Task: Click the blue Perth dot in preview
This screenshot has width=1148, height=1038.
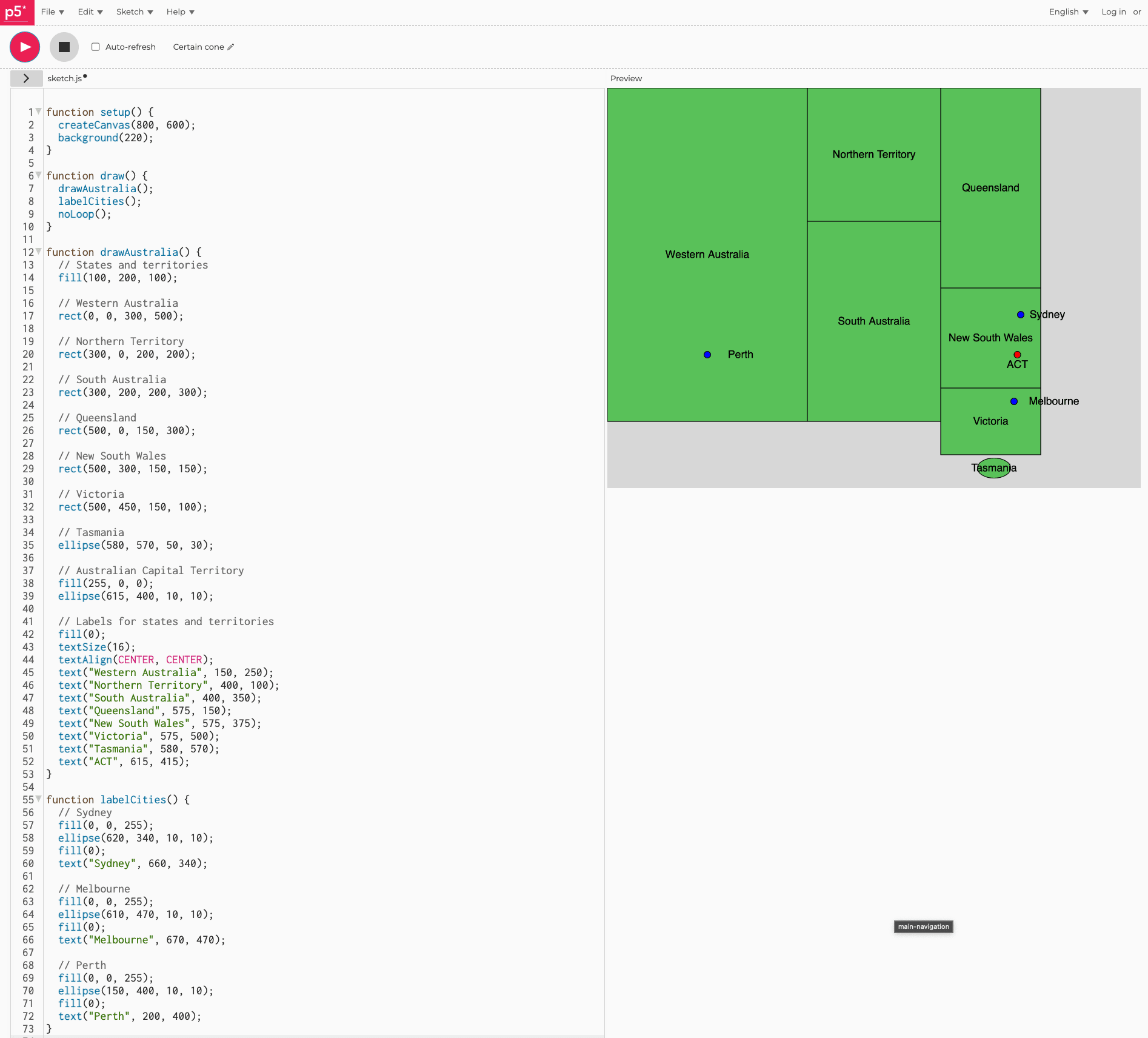Action: (707, 355)
